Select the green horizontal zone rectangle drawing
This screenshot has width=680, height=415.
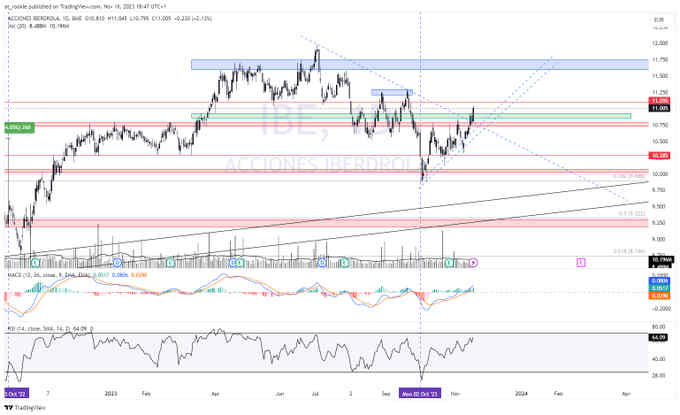pos(411,116)
